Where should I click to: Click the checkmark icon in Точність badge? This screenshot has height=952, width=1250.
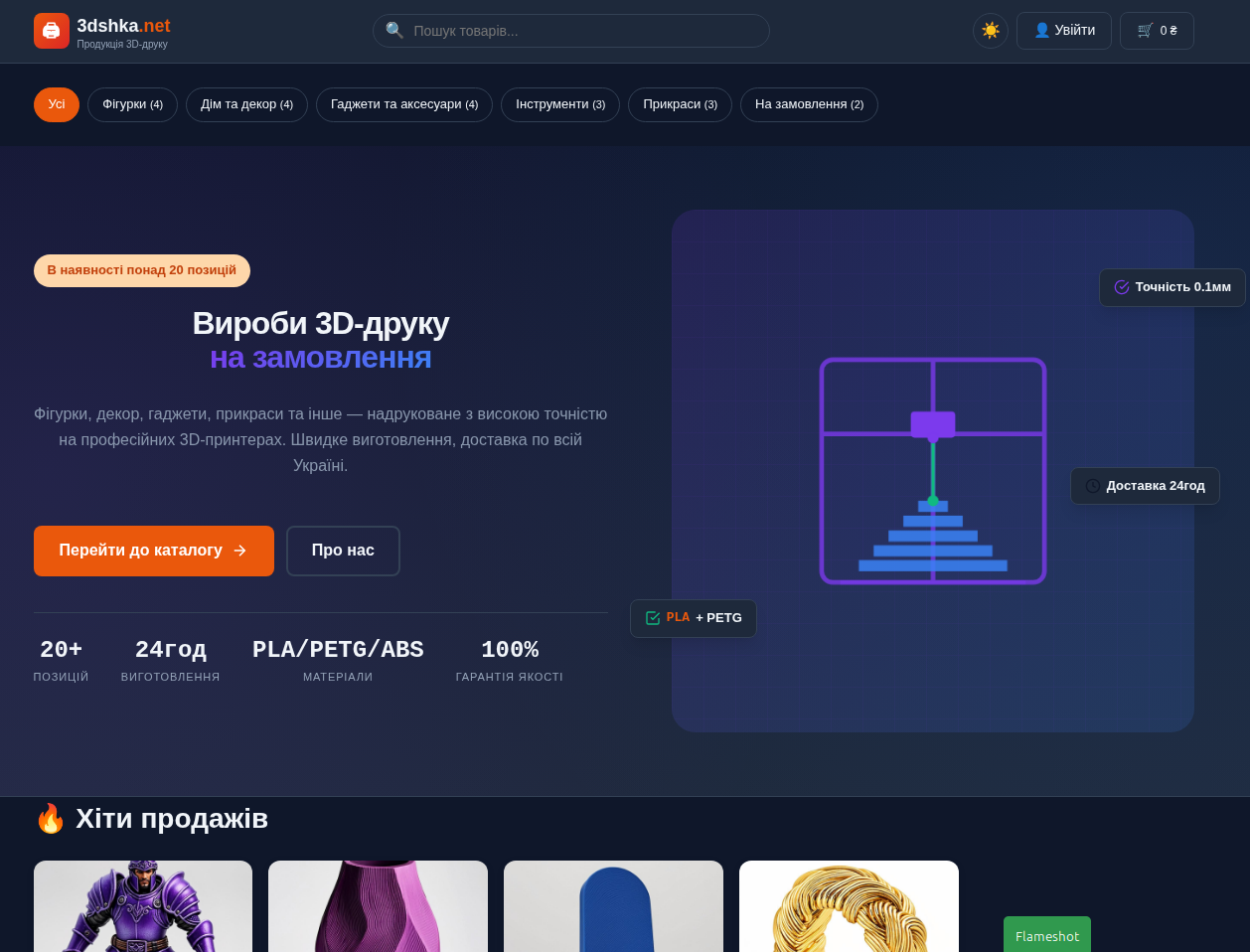click(x=1122, y=287)
